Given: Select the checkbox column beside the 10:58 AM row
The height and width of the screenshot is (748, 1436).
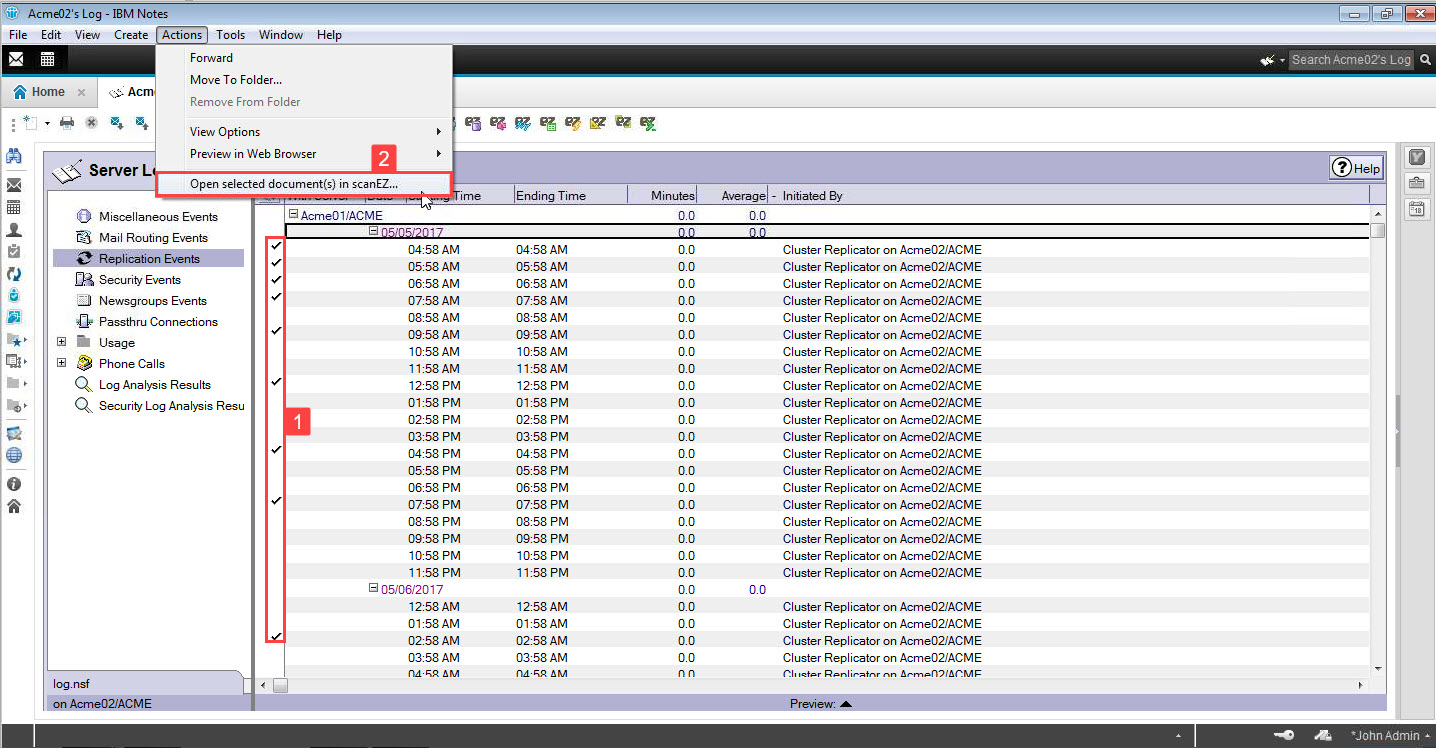Looking at the screenshot, I should click(x=275, y=351).
